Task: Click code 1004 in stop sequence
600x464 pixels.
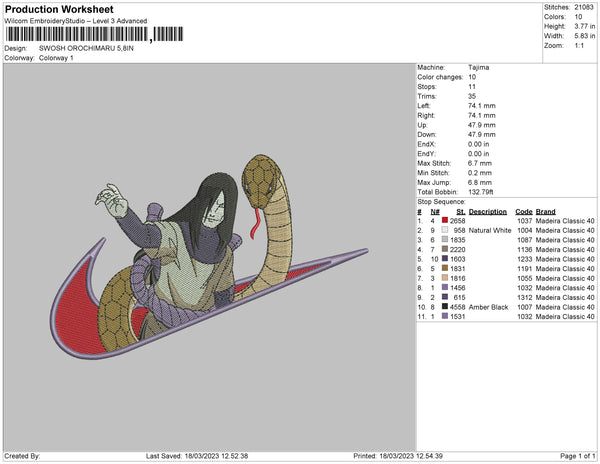Action: (x=525, y=230)
